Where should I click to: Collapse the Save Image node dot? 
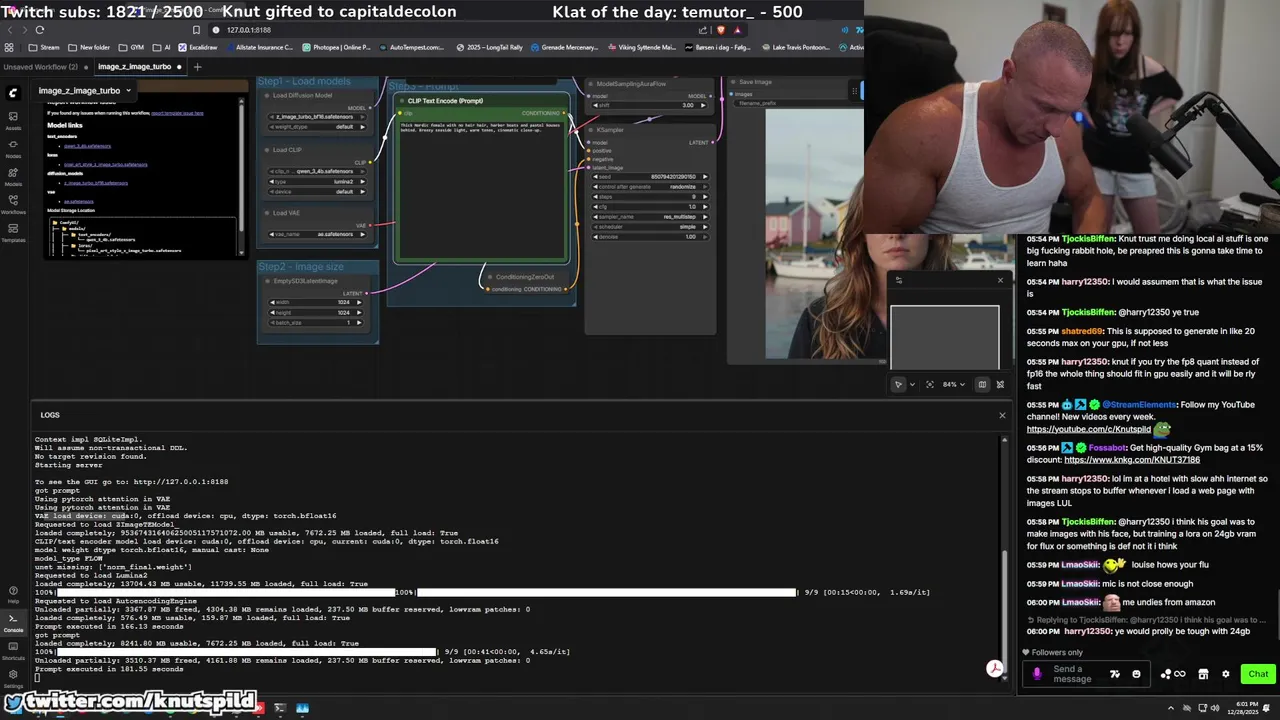(733, 82)
